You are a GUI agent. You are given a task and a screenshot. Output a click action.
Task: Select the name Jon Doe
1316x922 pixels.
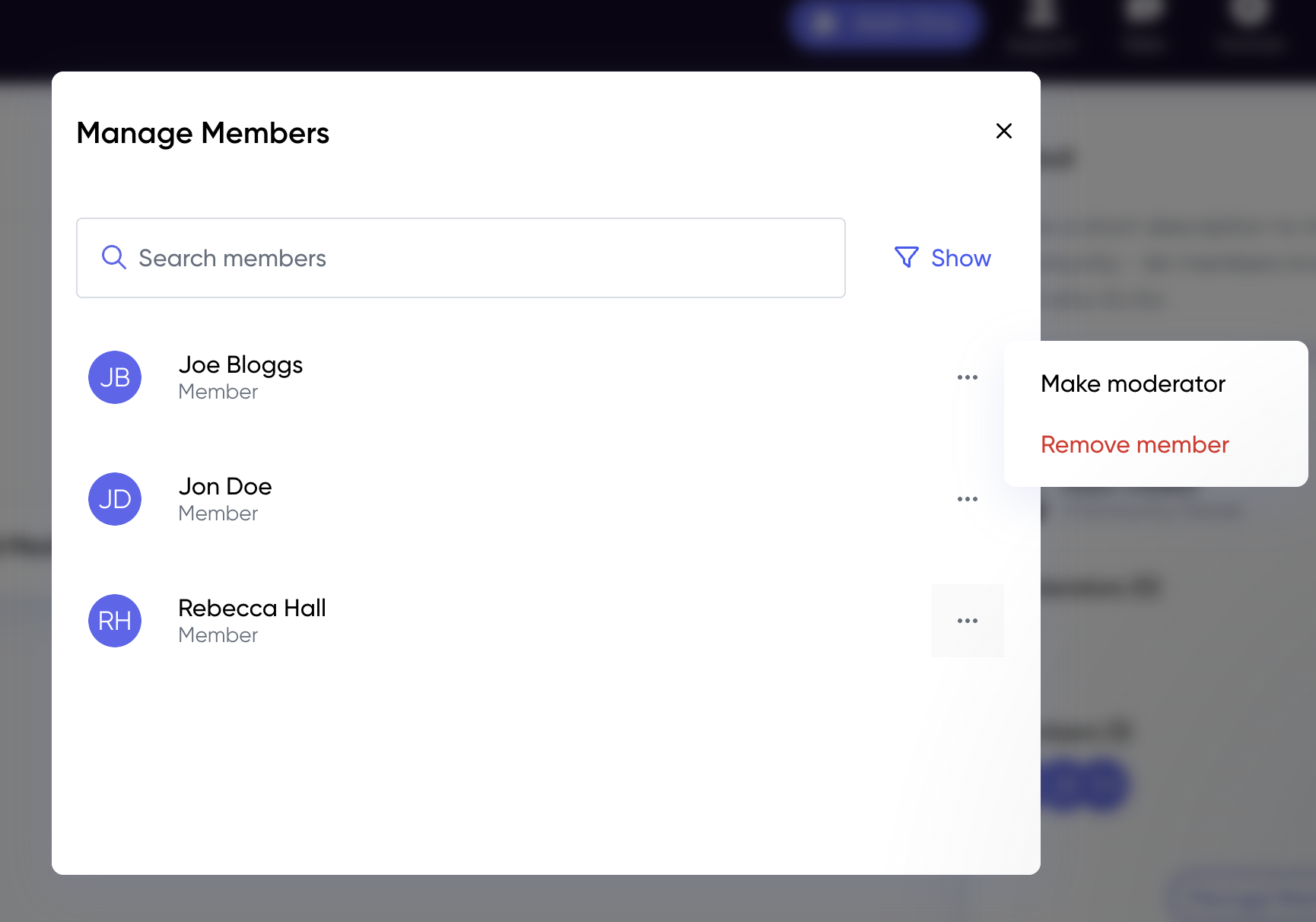tap(225, 486)
